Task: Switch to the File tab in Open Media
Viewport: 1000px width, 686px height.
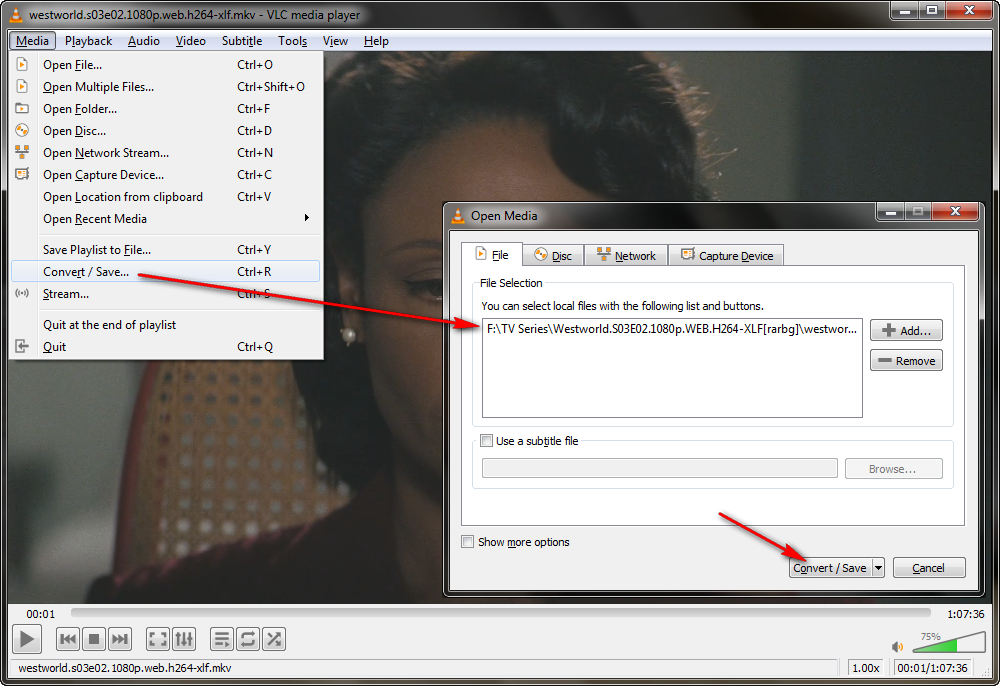Action: [492, 254]
